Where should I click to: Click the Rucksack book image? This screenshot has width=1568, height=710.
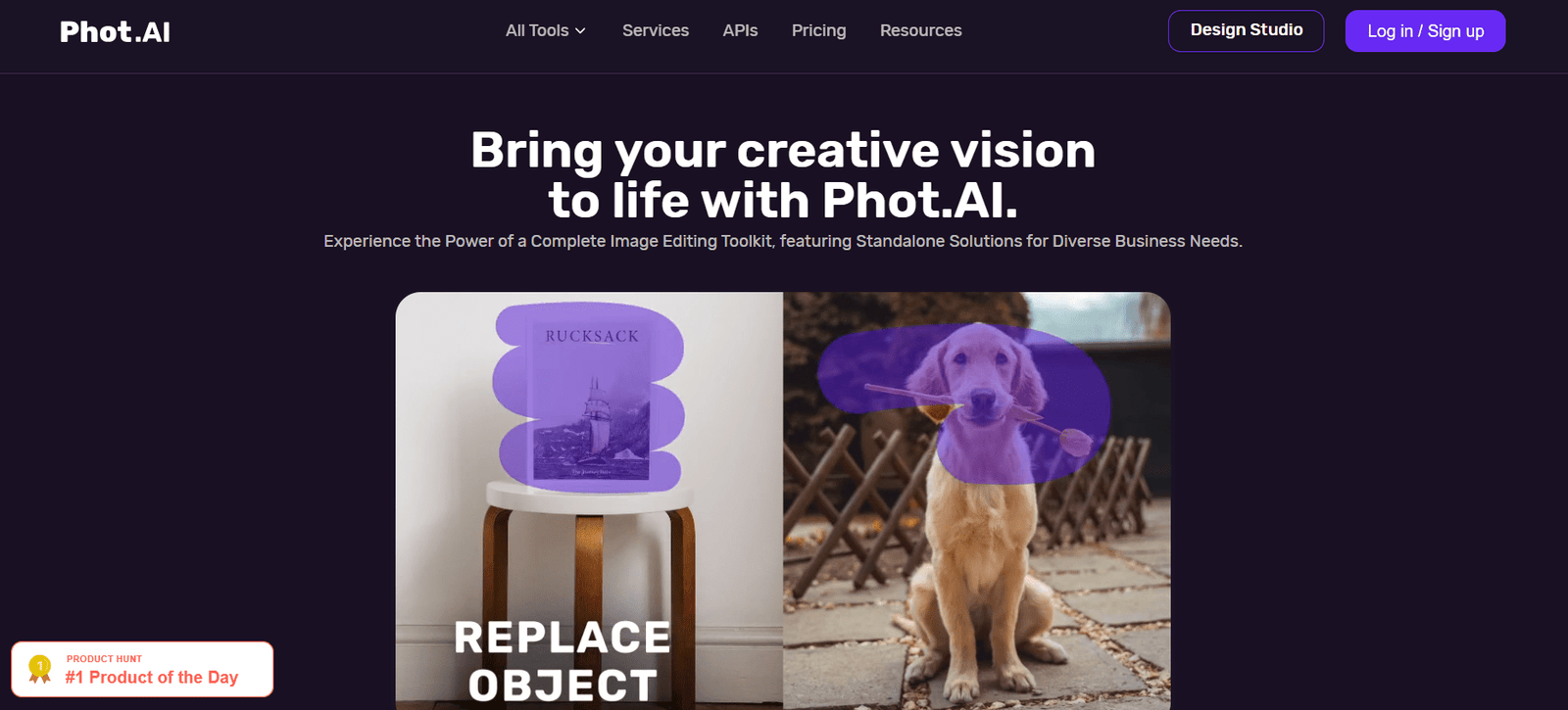click(x=591, y=400)
